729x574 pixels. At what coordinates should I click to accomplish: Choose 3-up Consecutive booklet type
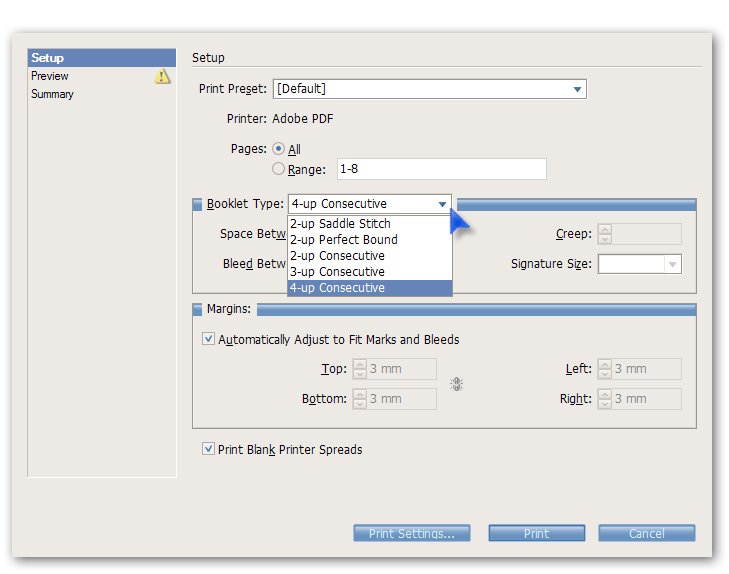coord(370,271)
